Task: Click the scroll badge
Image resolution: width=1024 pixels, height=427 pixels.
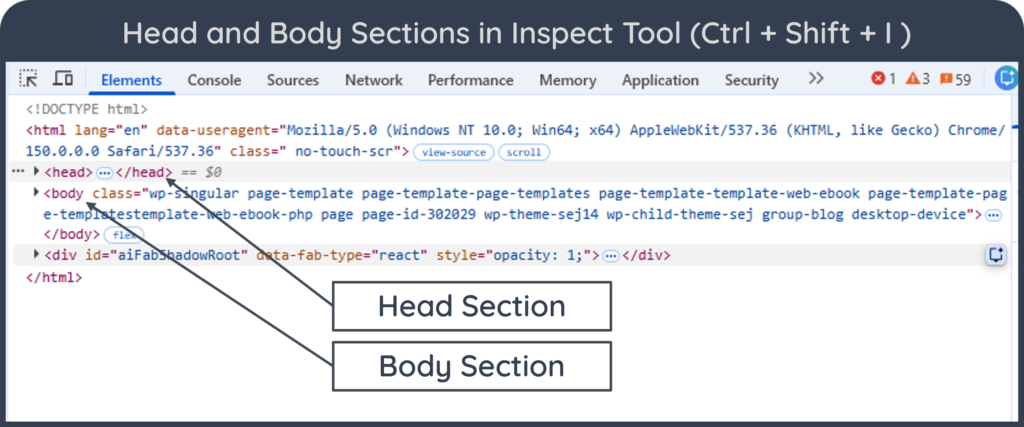Action: click(524, 152)
